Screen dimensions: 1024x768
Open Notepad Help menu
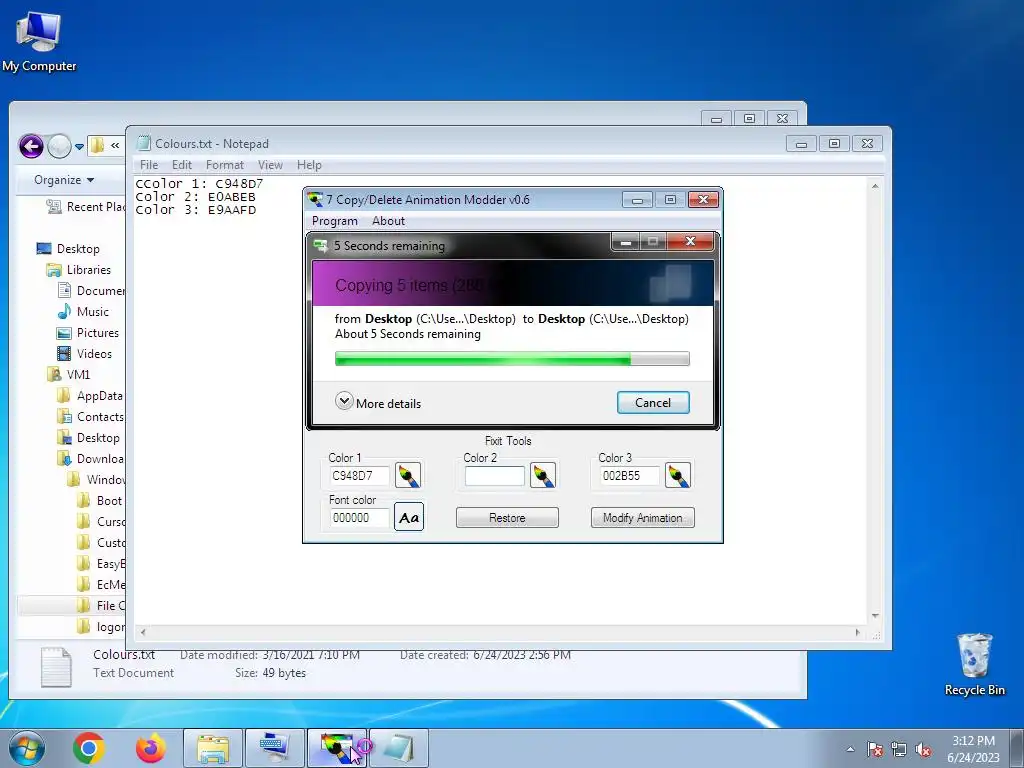[x=309, y=165]
